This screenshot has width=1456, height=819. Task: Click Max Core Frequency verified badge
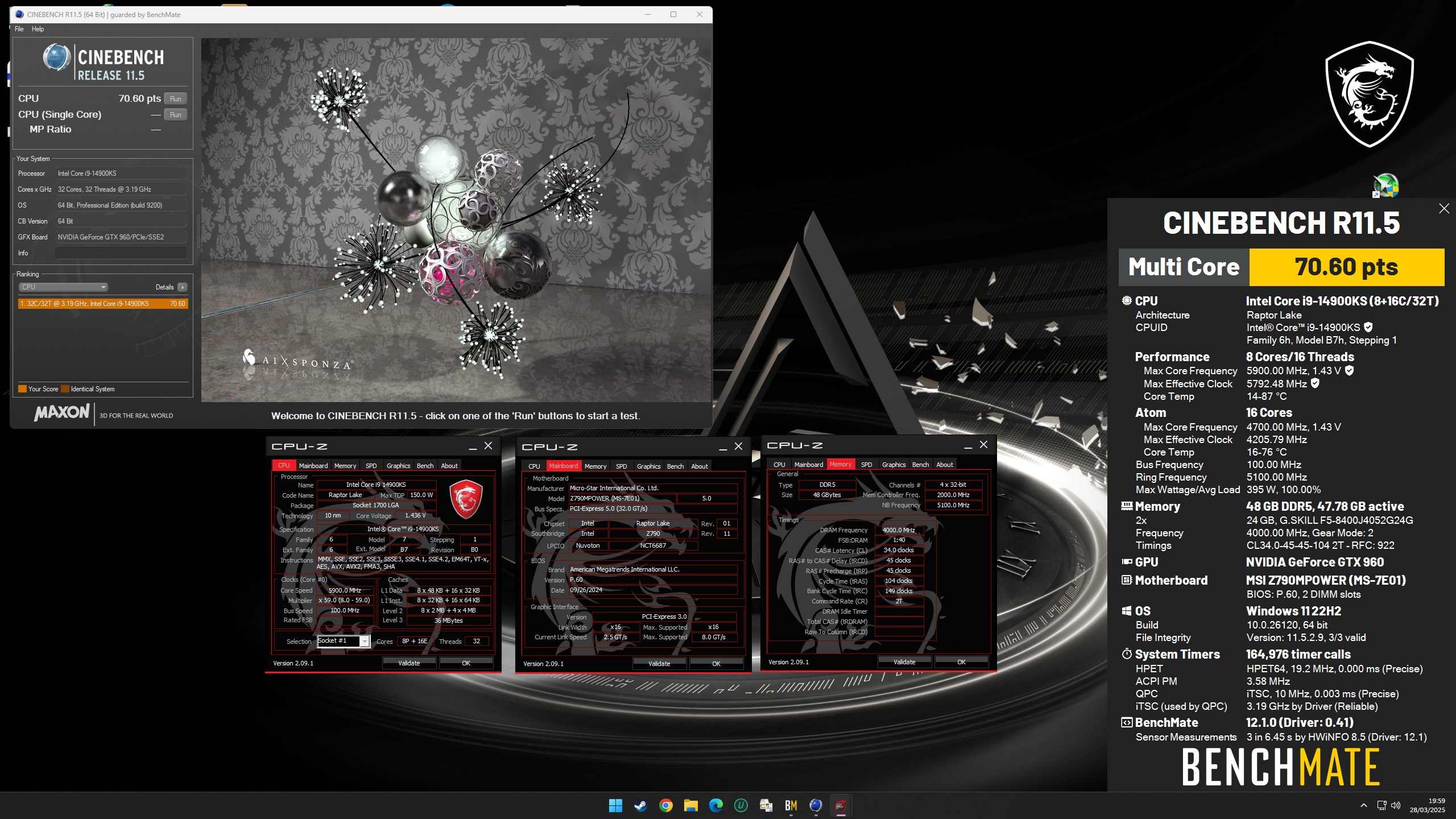[1350, 370]
